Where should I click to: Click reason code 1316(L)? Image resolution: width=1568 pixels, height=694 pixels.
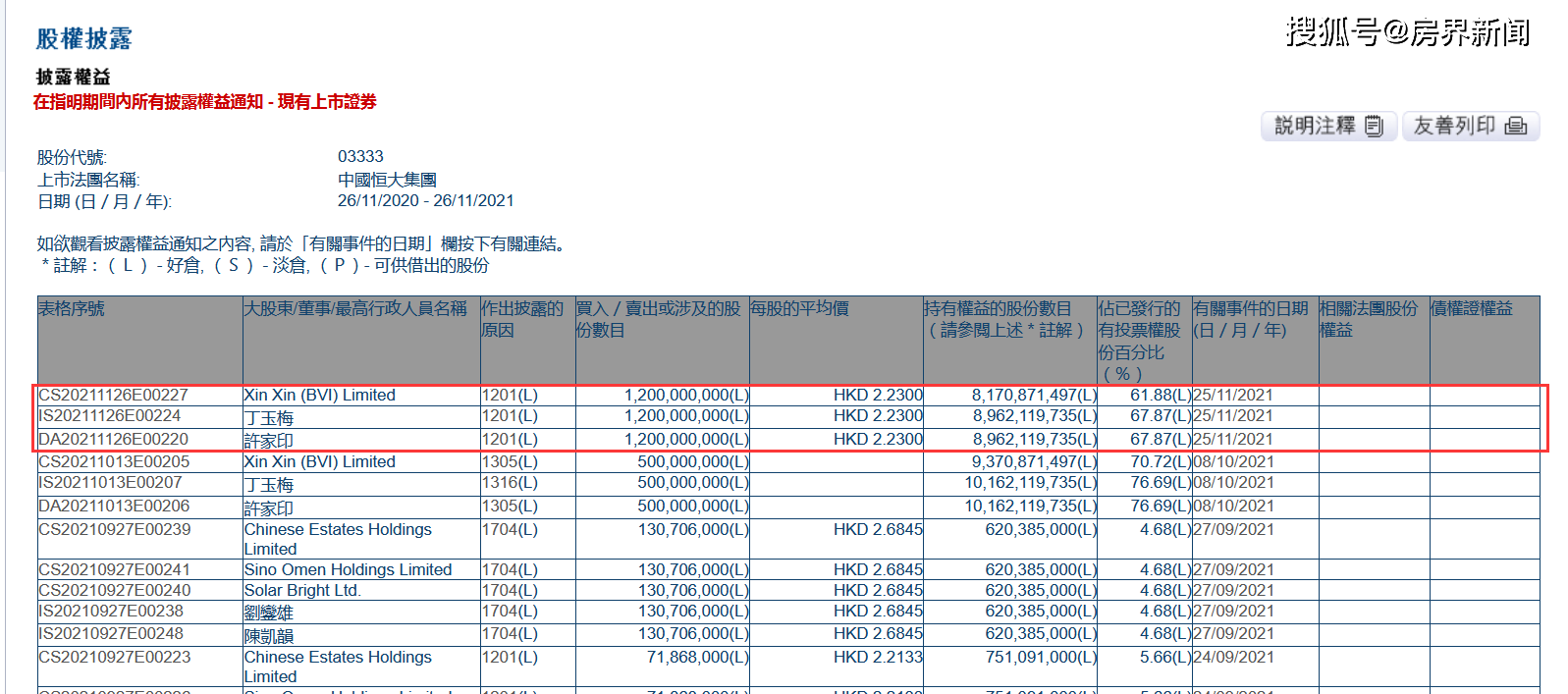point(510,483)
